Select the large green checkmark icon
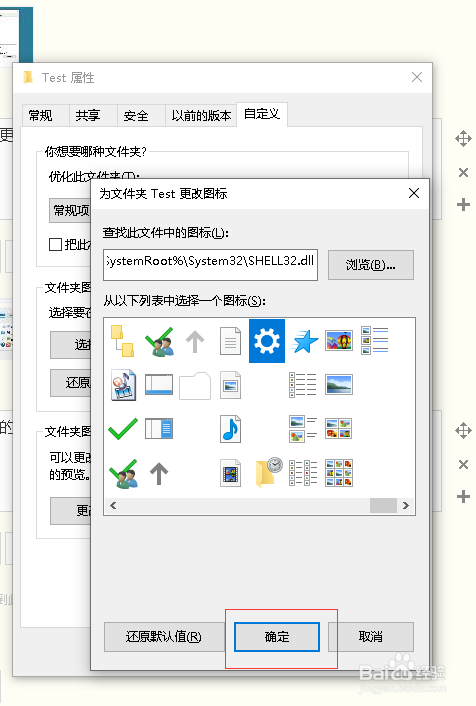The width and height of the screenshot is (476, 706). tap(123, 429)
